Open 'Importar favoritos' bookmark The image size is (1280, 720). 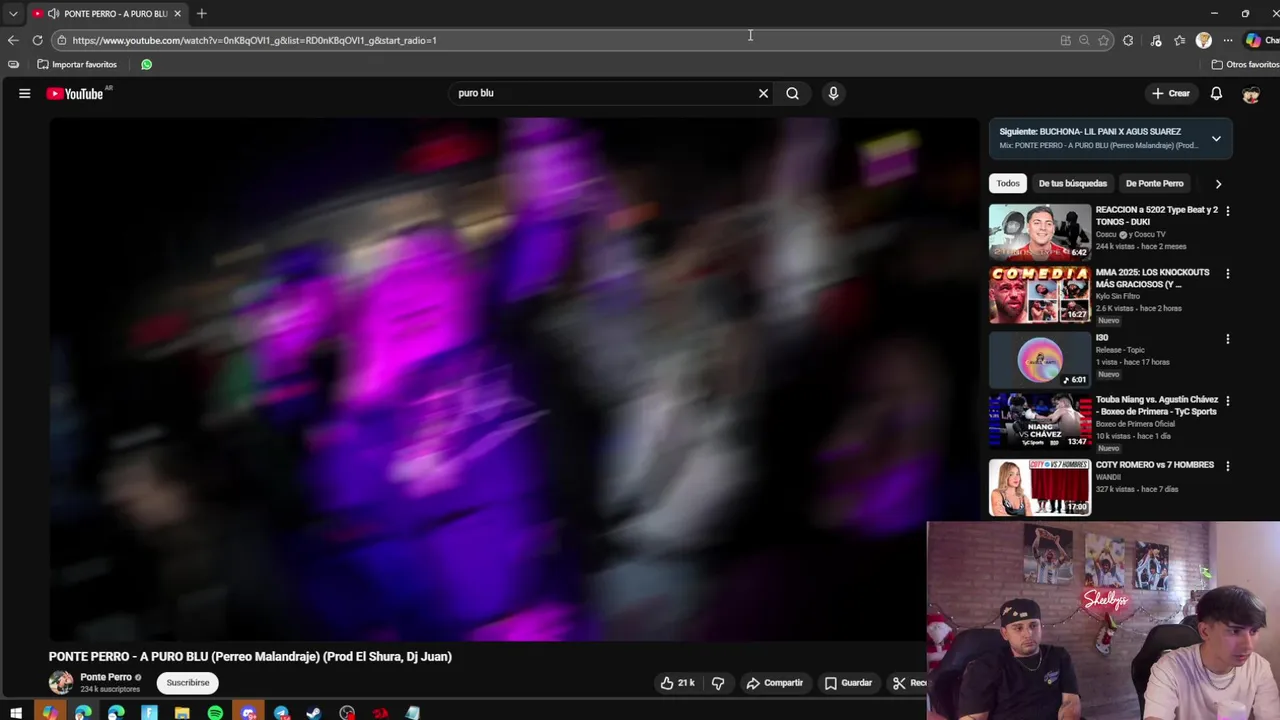[77, 64]
